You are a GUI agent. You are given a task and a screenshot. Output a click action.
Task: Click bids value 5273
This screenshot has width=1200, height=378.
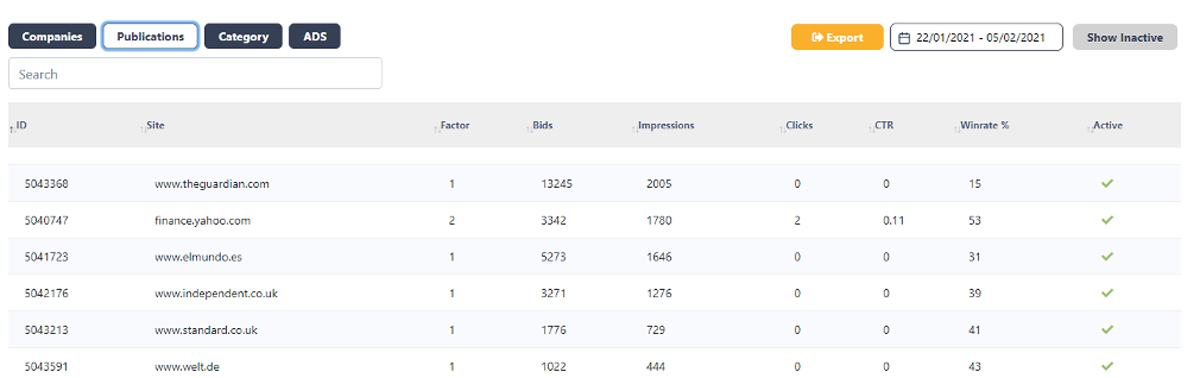[x=553, y=257]
